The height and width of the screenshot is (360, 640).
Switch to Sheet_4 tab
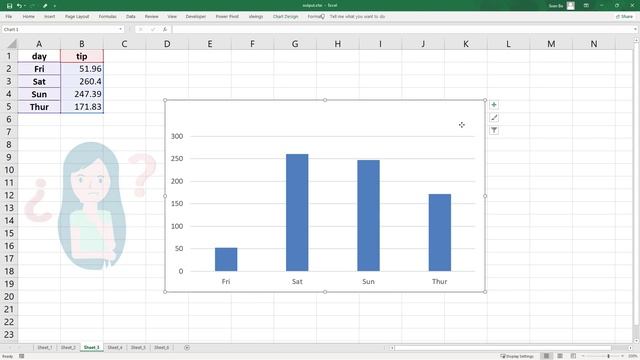tap(115, 347)
